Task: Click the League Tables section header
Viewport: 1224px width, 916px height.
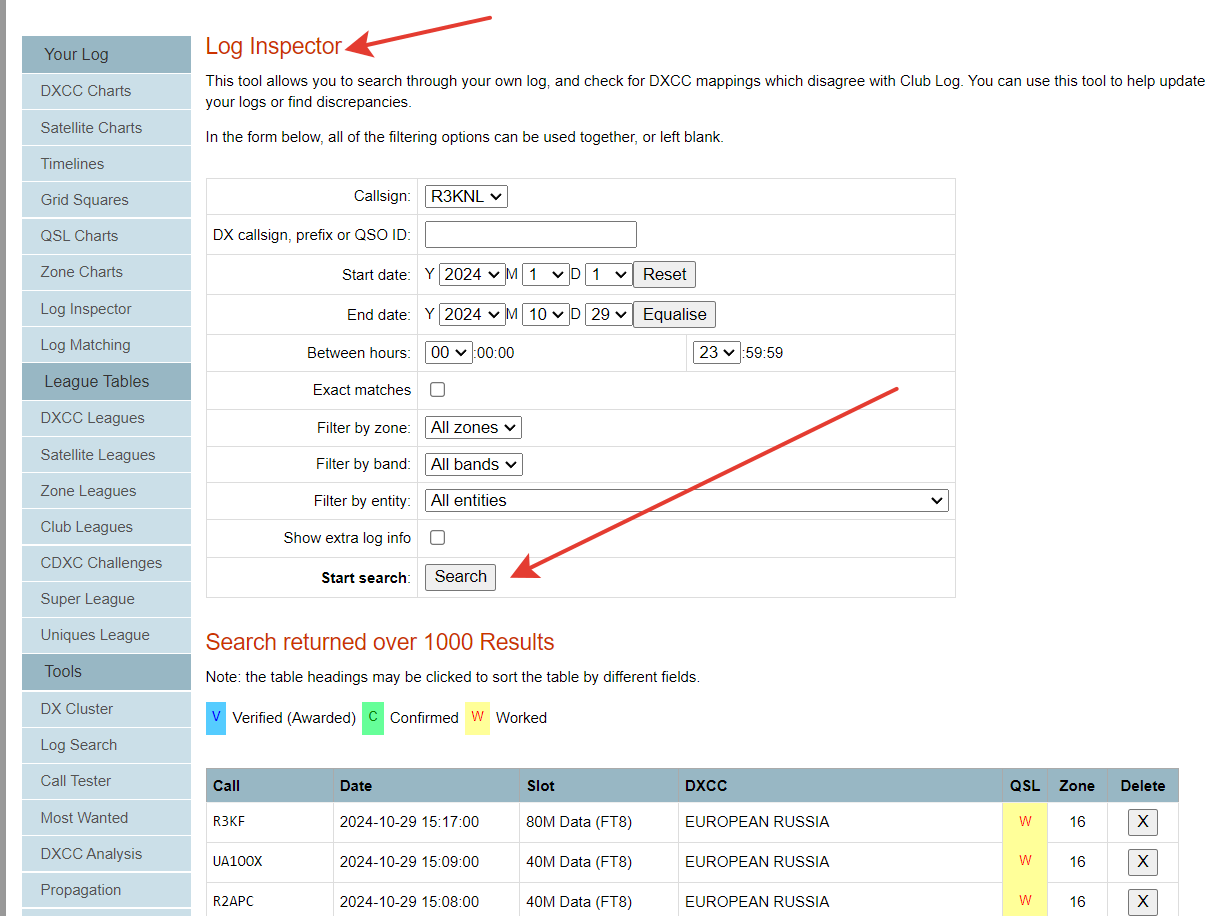Action: [106, 382]
